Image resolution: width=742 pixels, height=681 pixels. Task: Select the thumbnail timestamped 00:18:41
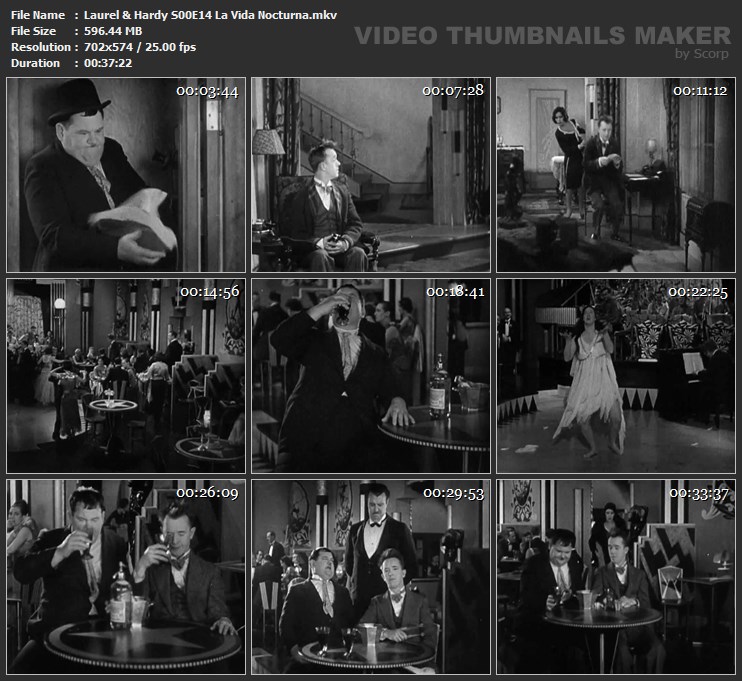pos(371,376)
